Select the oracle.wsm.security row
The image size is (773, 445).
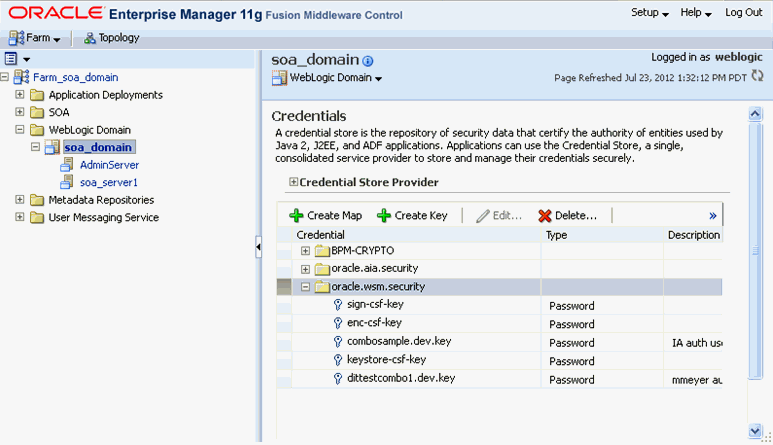pyautogui.click(x=499, y=287)
